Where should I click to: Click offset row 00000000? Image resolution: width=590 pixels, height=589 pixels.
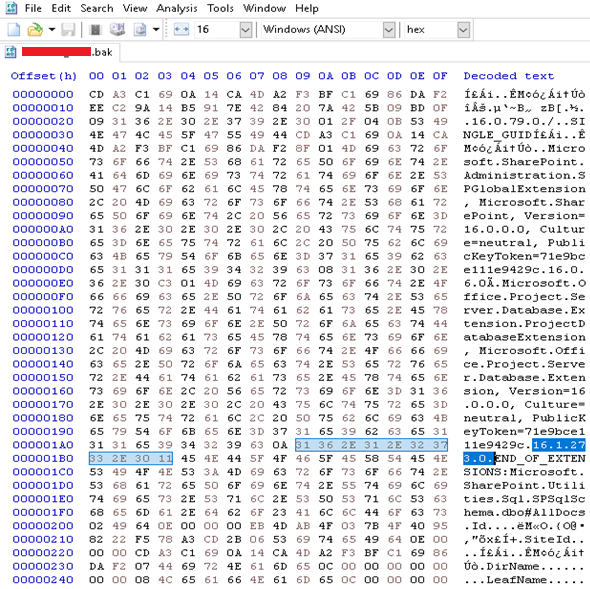(x=43, y=94)
